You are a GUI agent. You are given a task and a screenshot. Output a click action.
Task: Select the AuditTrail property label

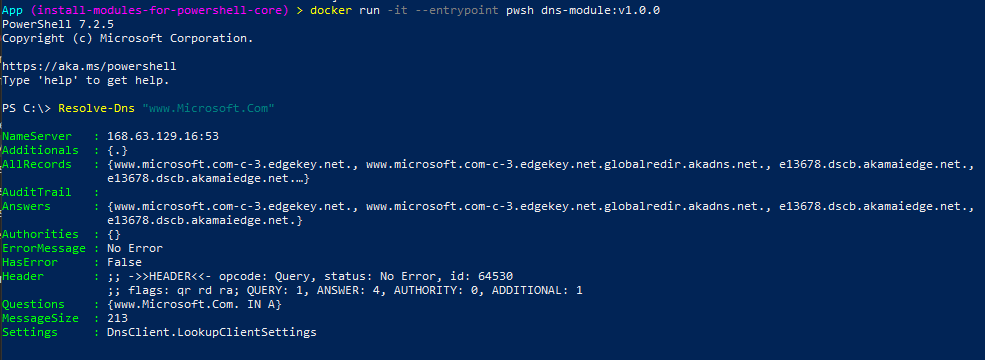pos(36,192)
